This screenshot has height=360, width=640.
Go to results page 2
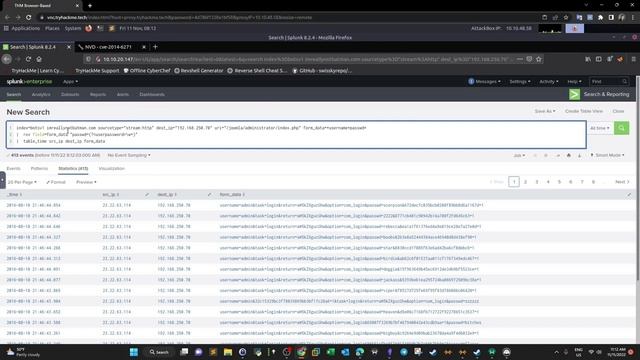[x=525, y=182]
